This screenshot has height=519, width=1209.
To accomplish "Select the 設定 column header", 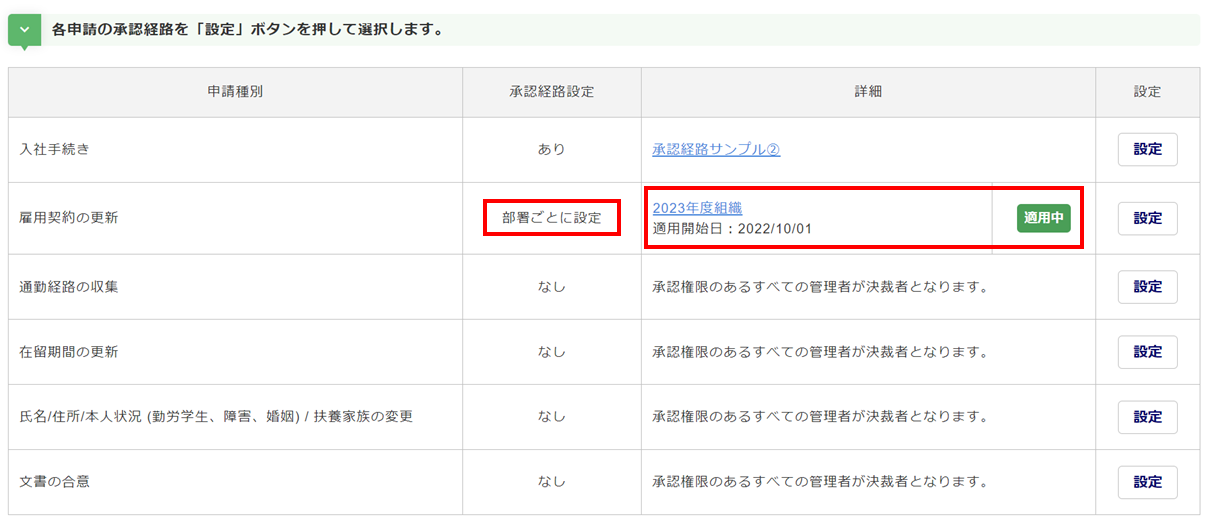I will (1147, 92).
